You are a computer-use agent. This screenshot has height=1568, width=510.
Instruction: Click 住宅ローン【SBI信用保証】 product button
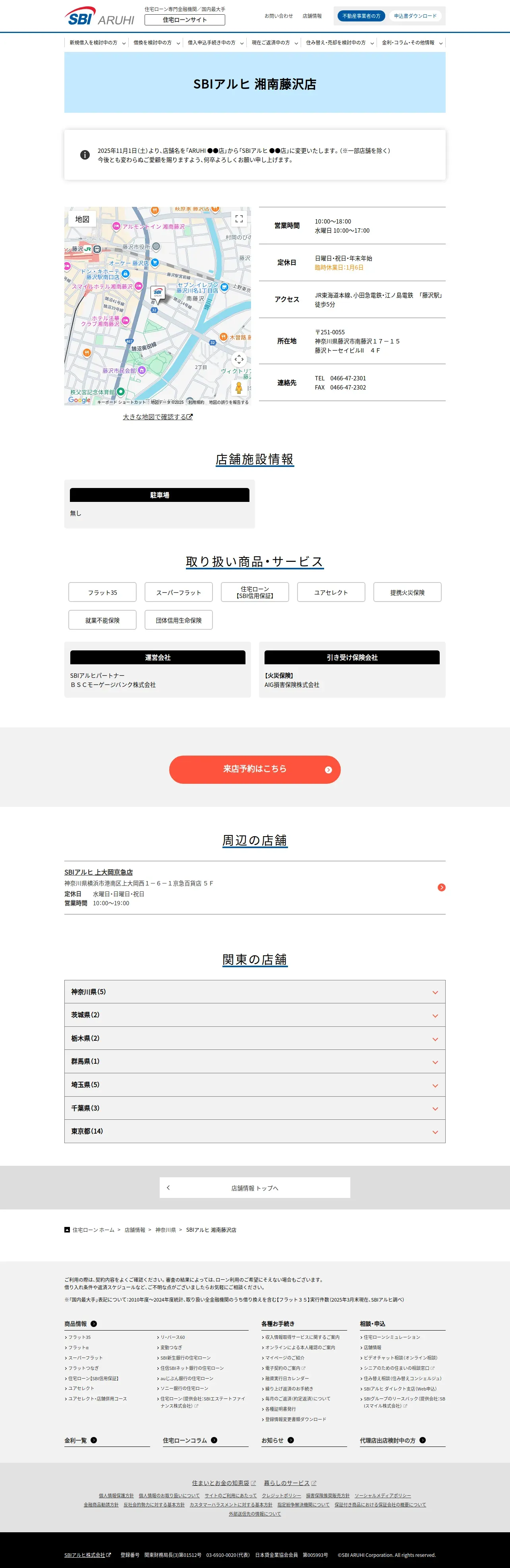pos(254,592)
